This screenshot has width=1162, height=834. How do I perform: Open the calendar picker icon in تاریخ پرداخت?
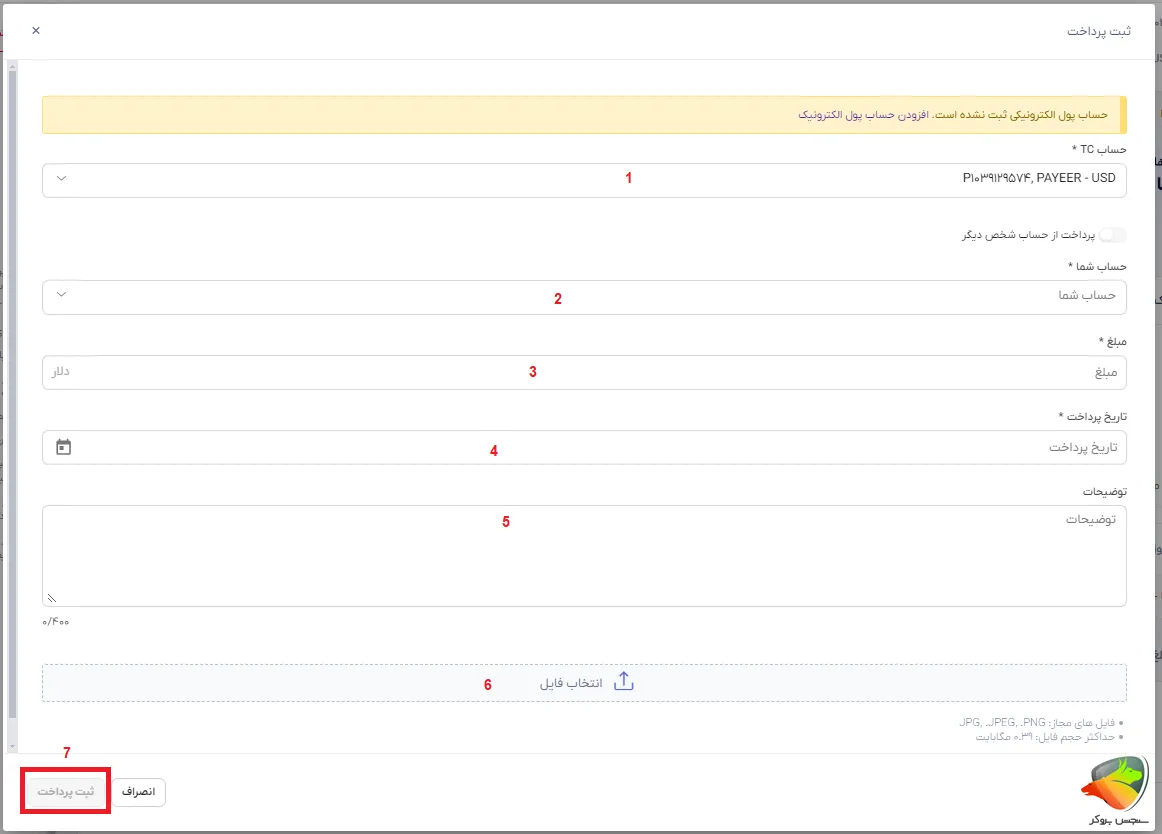[x=64, y=447]
